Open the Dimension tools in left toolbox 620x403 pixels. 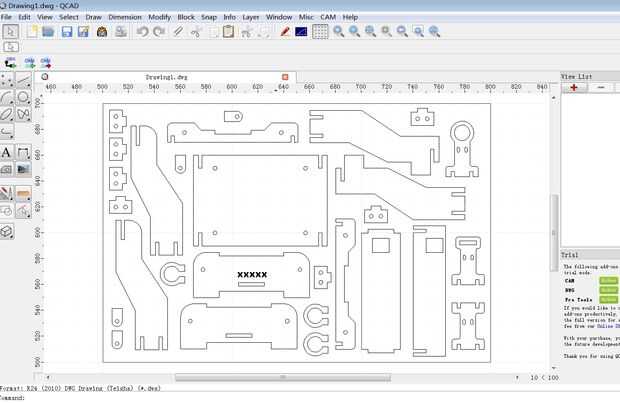23,152
